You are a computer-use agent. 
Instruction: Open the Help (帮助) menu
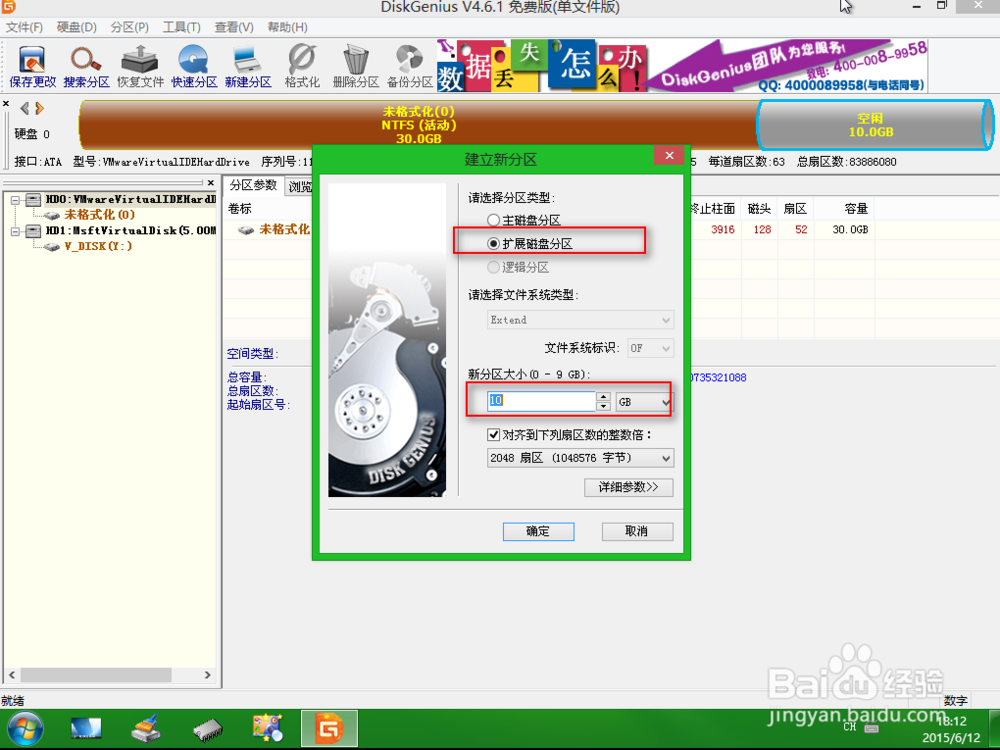[288, 27]
